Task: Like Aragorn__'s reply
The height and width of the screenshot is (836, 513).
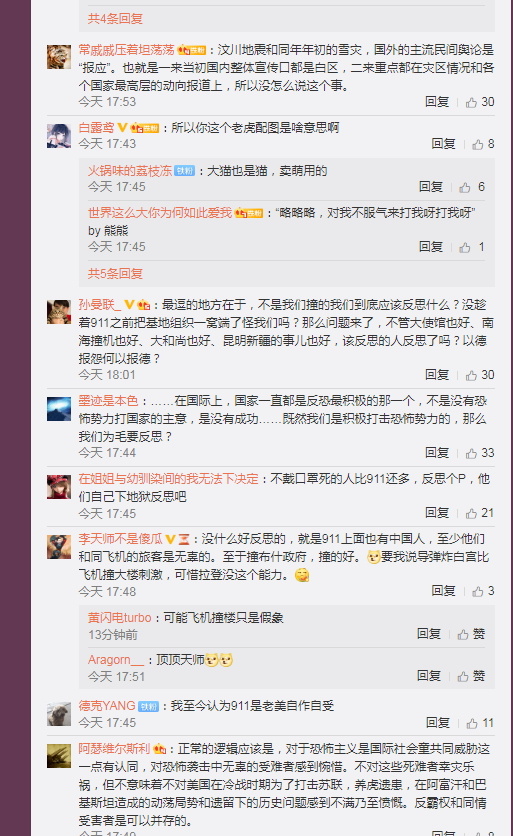Action: pos(471,676)
